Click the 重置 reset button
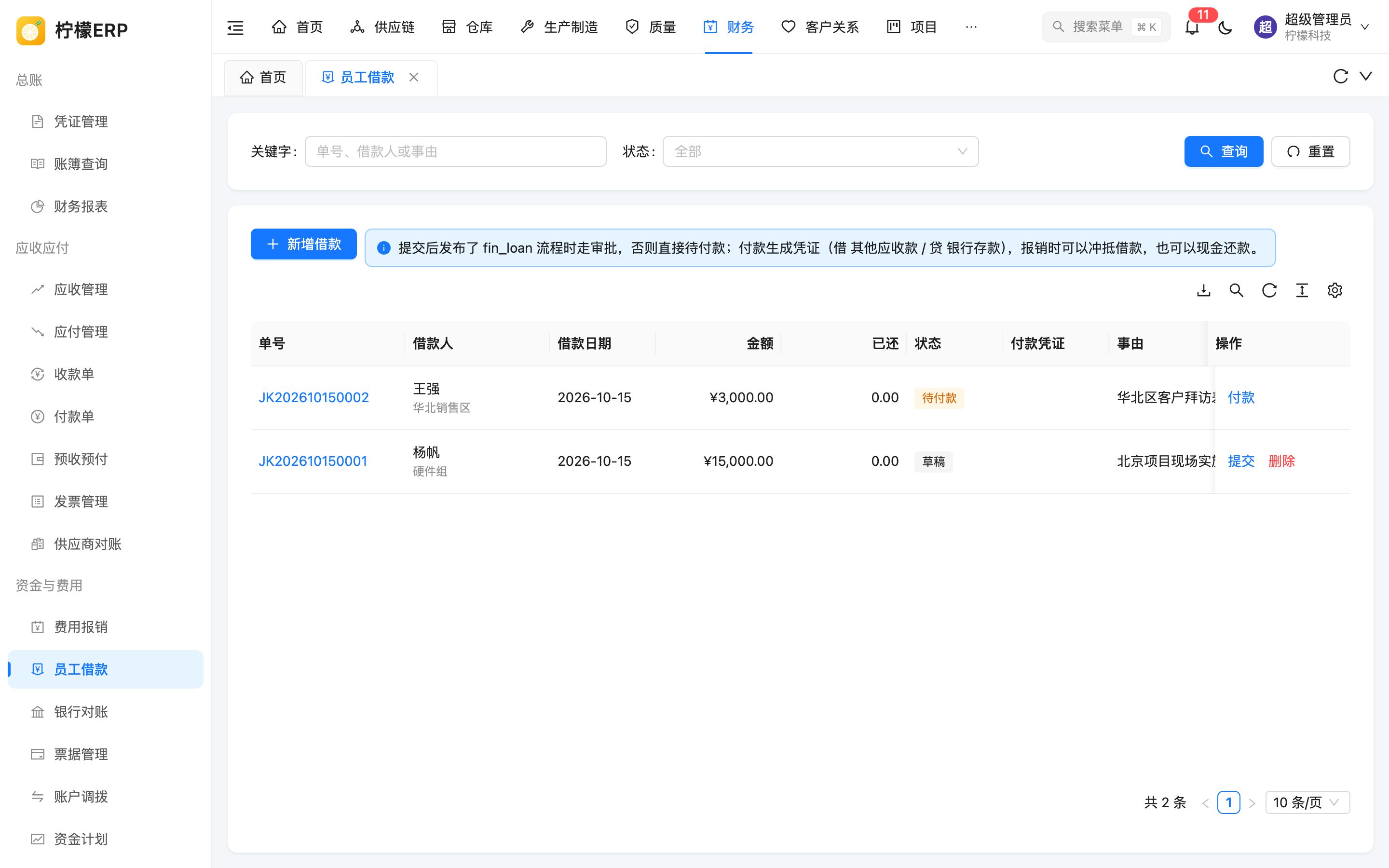This screenshot has height=868, width=1389. click(1310, 151)
